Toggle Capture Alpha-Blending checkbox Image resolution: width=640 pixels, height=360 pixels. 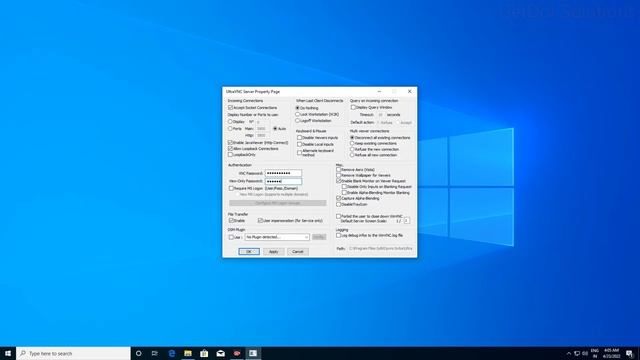(338, 198)
